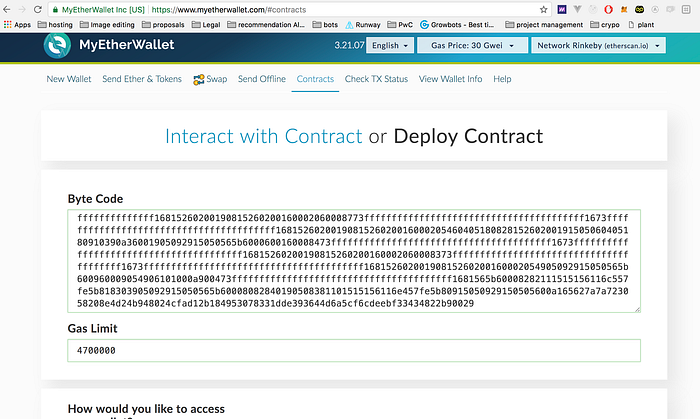Go back with the browser back arrow

coord(7,9)
